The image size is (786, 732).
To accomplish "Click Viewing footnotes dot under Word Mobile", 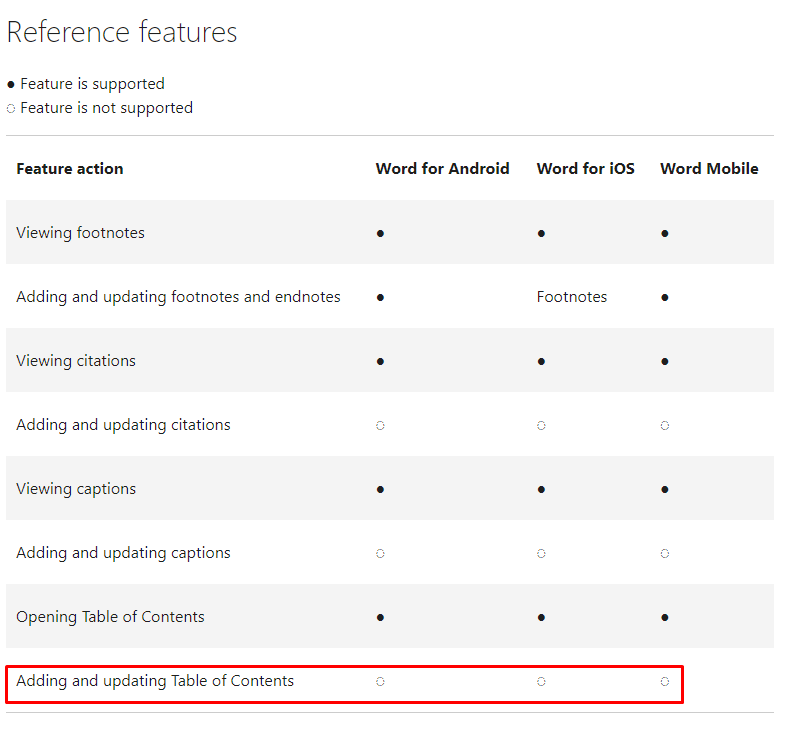I will point(665,234).
